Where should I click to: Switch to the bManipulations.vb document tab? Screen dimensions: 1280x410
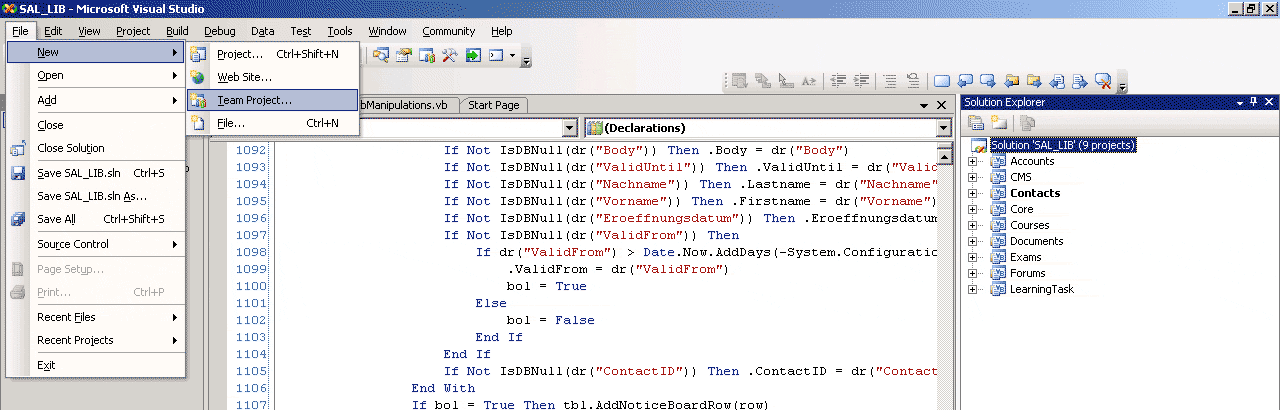pos(407,105)
